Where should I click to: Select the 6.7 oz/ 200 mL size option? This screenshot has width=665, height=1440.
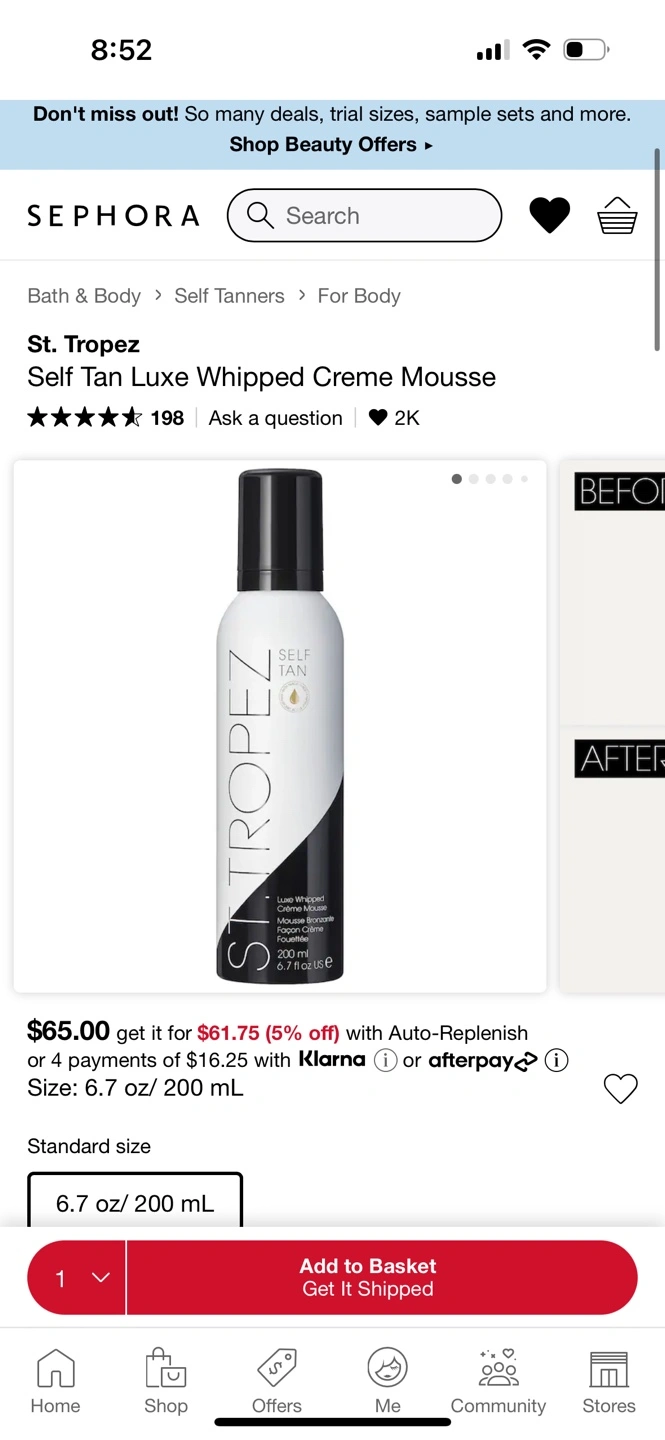pos(135,1201)
